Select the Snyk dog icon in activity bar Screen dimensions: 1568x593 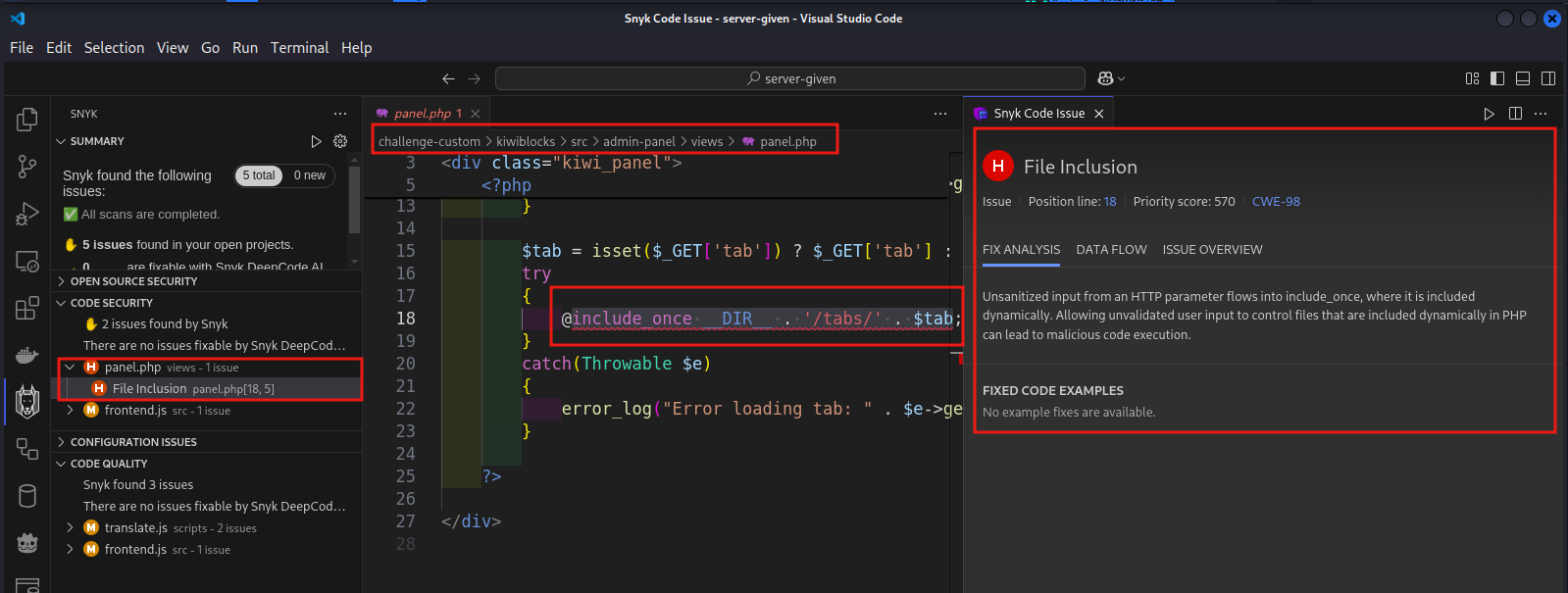[x=27, y=402]
